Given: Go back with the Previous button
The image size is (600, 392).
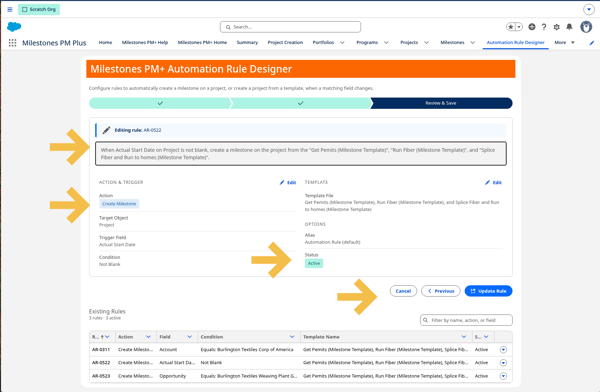Looking at the screenshot, I should click(441, 291).
